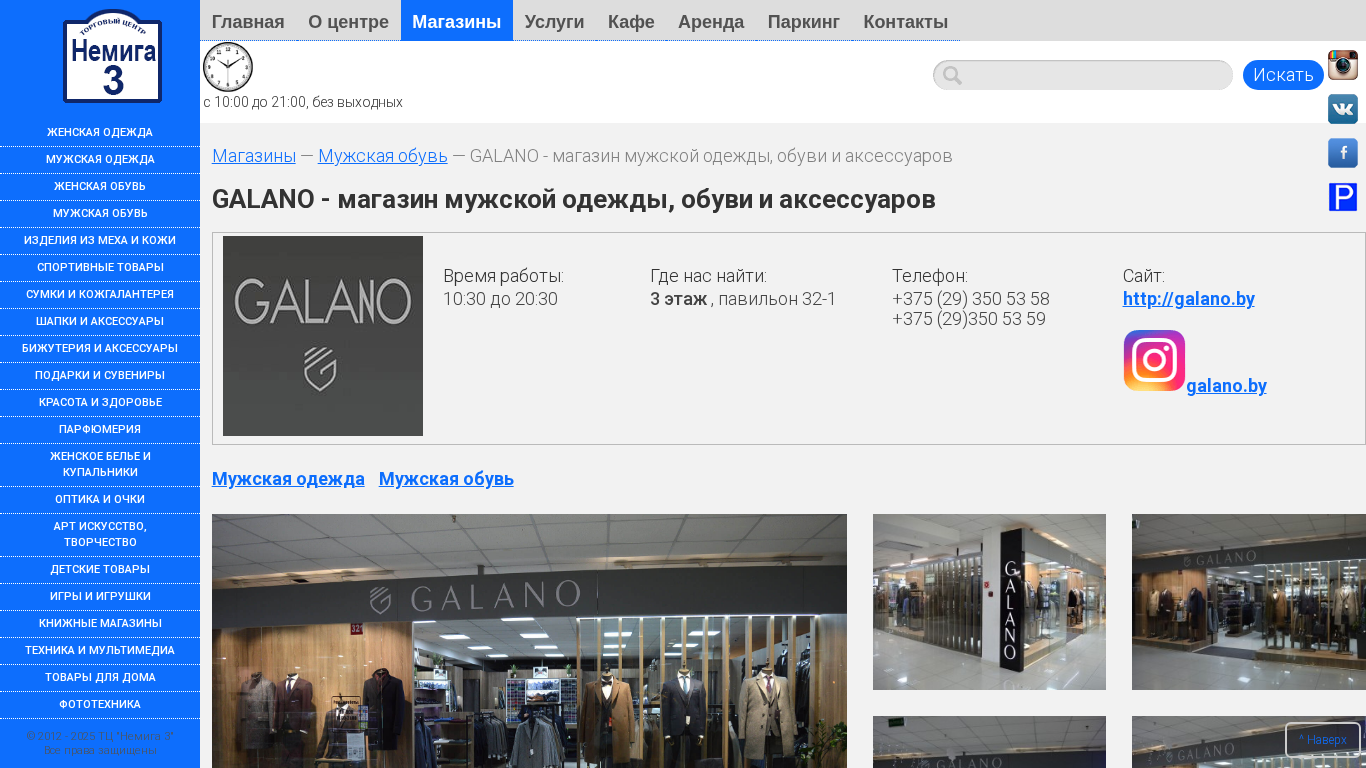Open Парфюмерия sidebar category

pos(100,430)
